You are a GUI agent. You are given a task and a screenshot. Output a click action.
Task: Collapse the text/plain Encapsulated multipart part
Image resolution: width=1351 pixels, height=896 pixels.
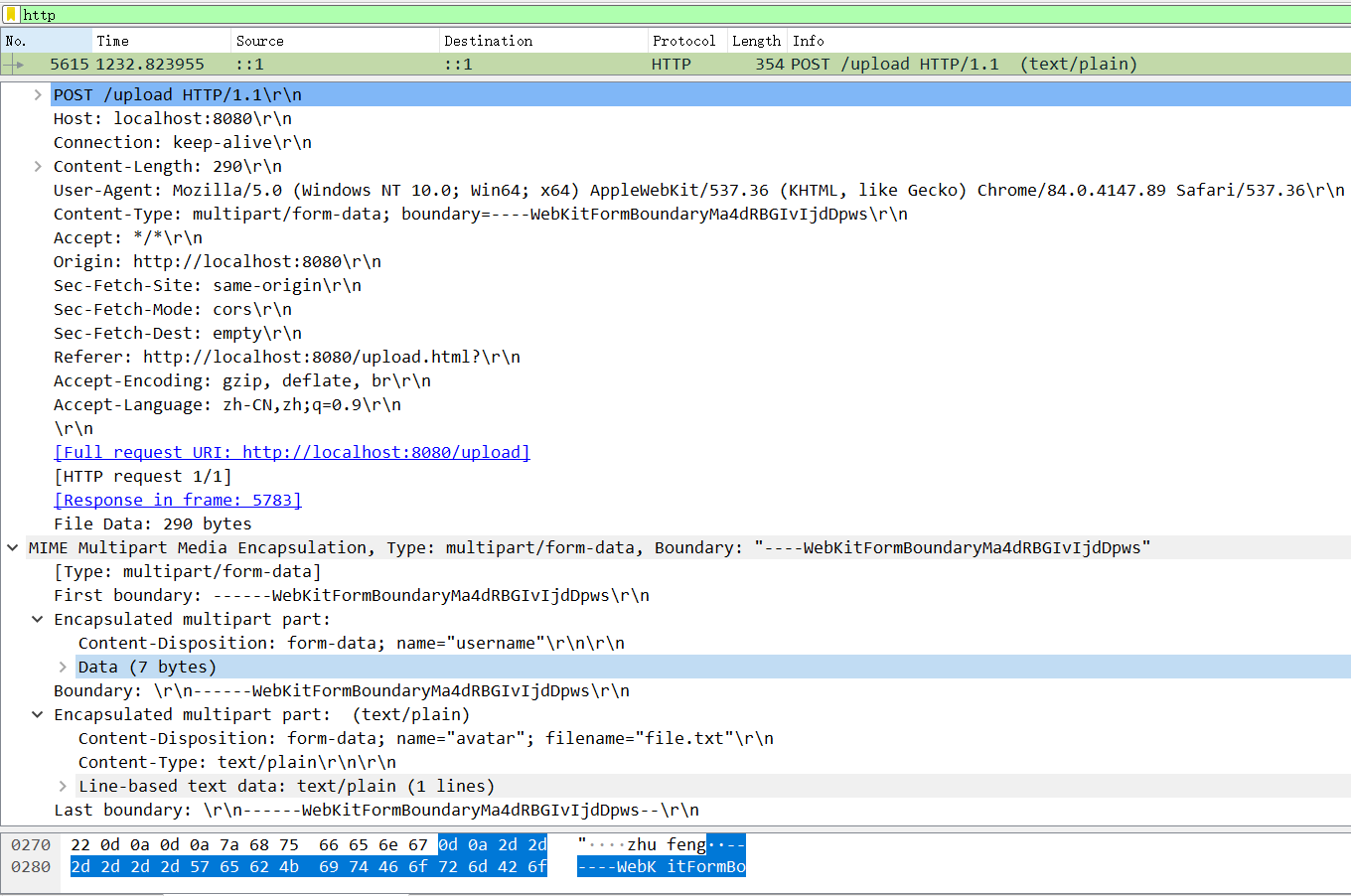tap(38, 715)
